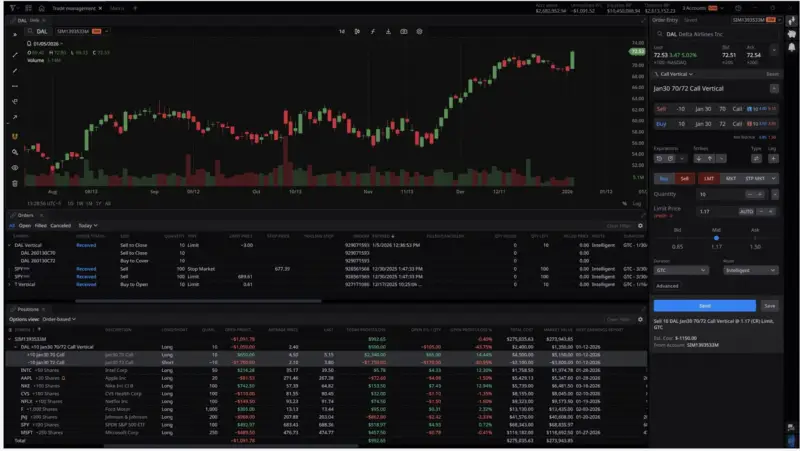Toggle drawings visibility eye icon
Screen dimensions: 800x451
pos(15,168)
